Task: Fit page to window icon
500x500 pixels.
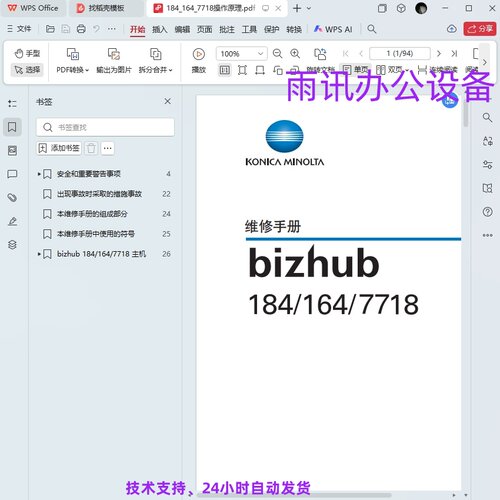Action: pos(242,70)
